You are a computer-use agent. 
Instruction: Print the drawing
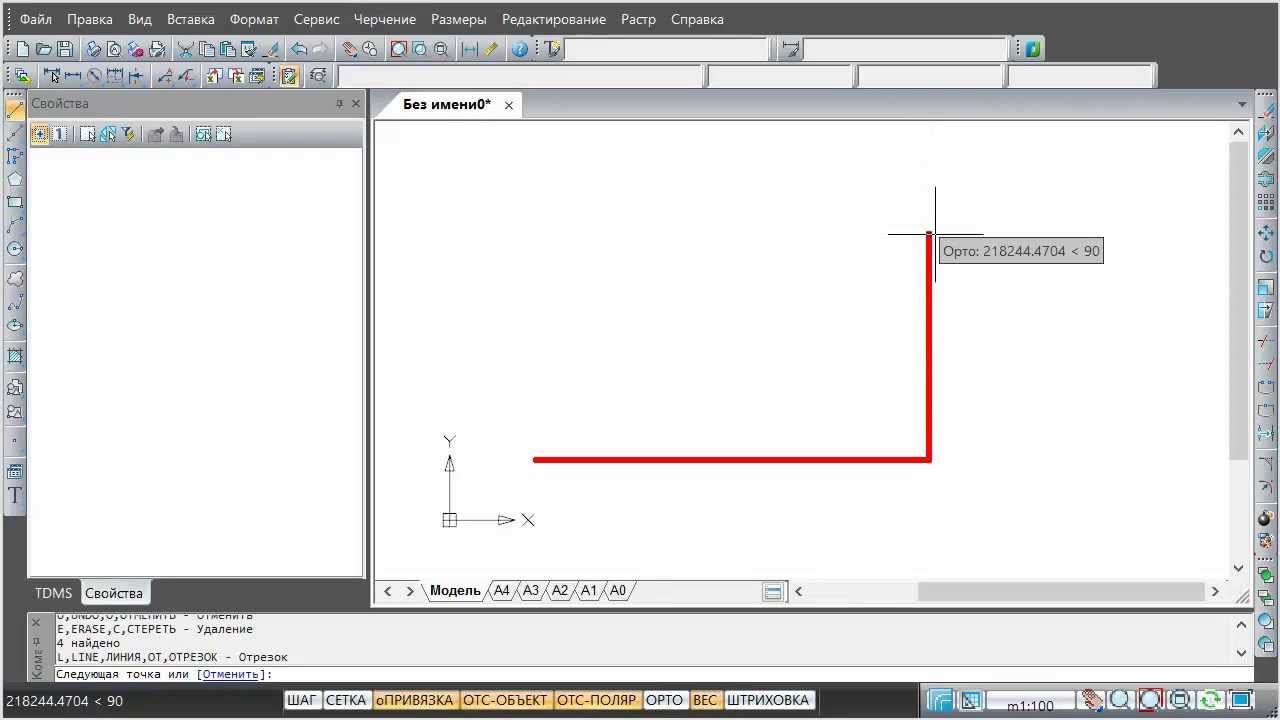click(x=93, y=48)
